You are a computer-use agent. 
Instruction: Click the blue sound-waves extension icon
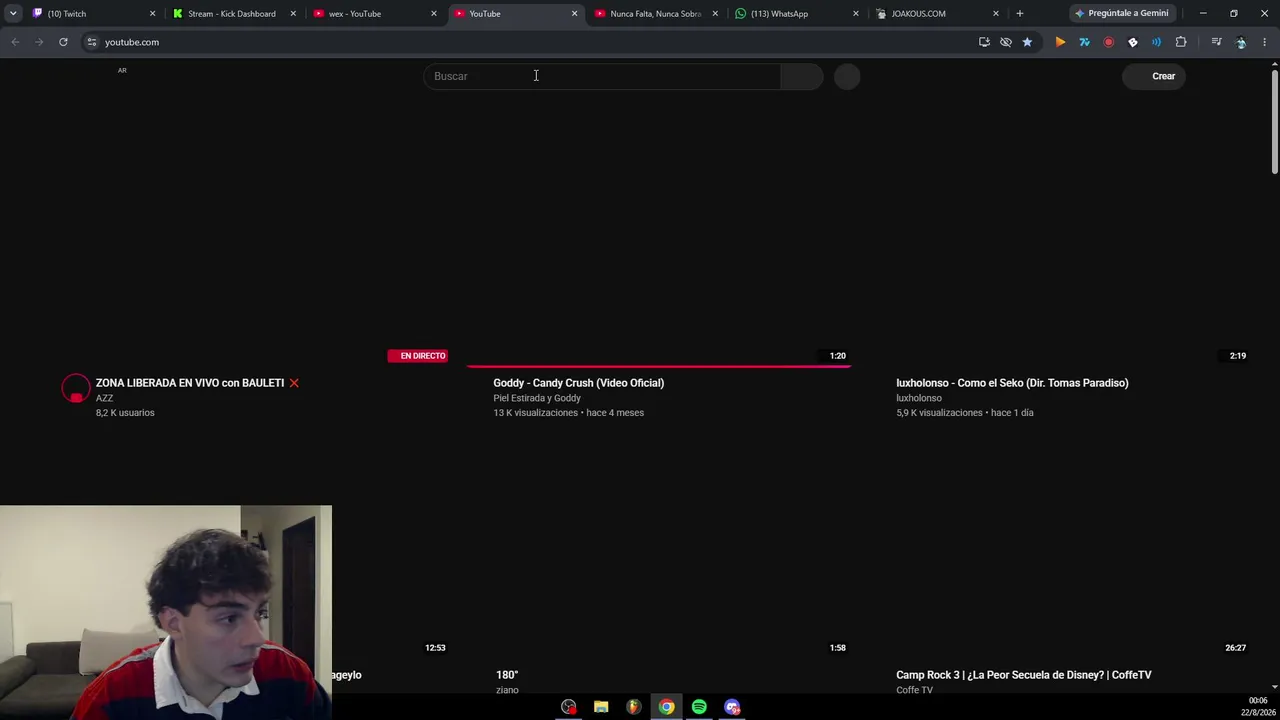(x=1156, y=42)
